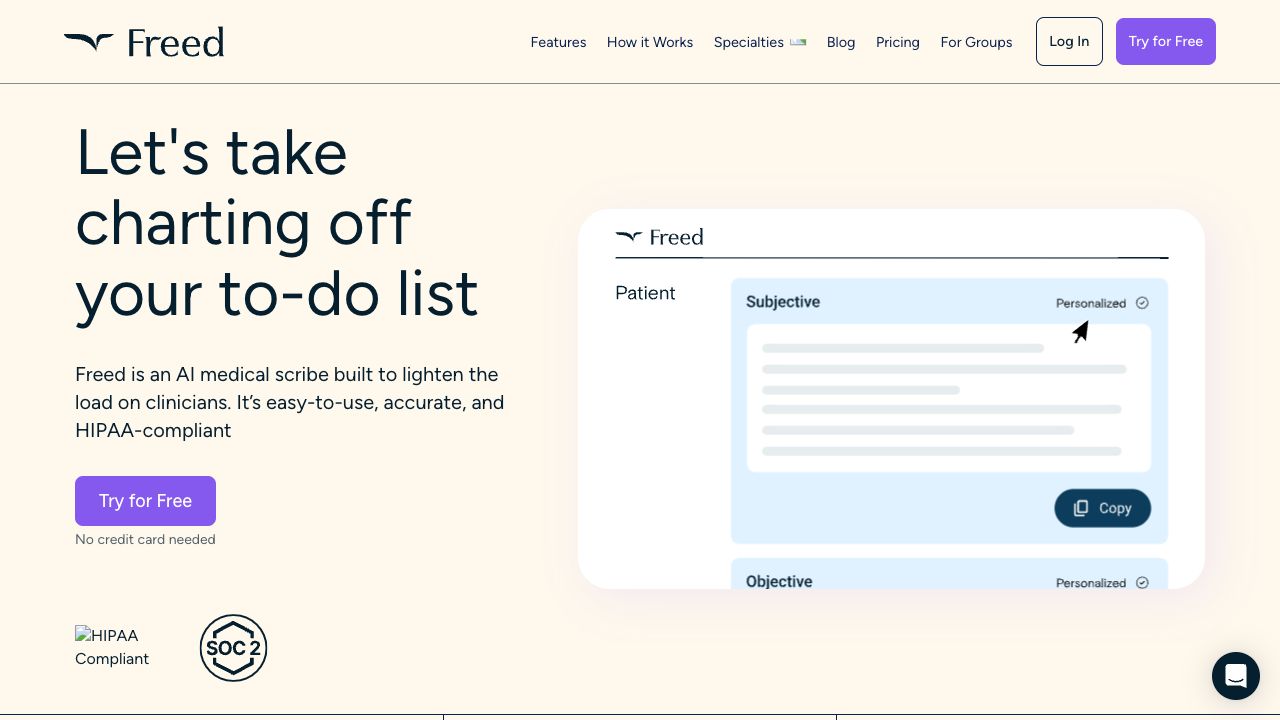
Task: Open the Blog link in the navigation
Action: (x=840, y=42)
